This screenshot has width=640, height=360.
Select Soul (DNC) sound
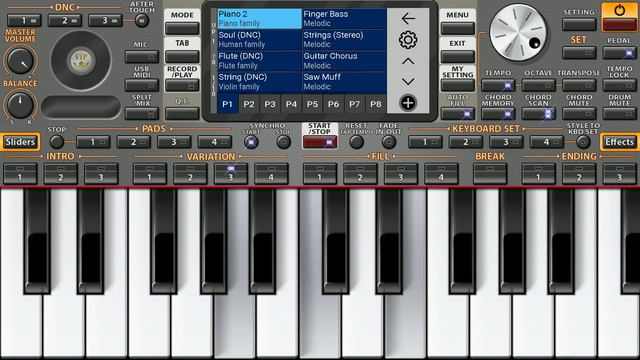coord(259,40)
